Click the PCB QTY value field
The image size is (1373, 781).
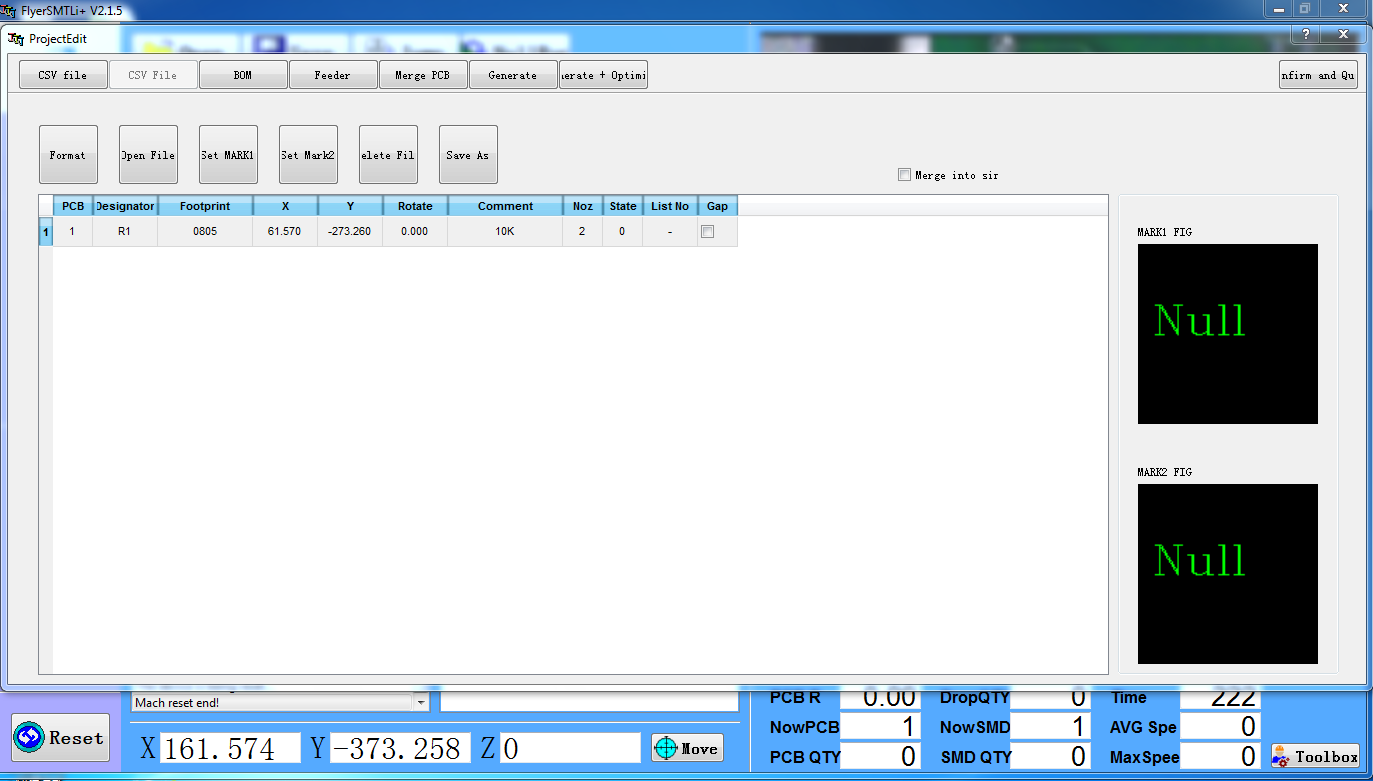880,757
